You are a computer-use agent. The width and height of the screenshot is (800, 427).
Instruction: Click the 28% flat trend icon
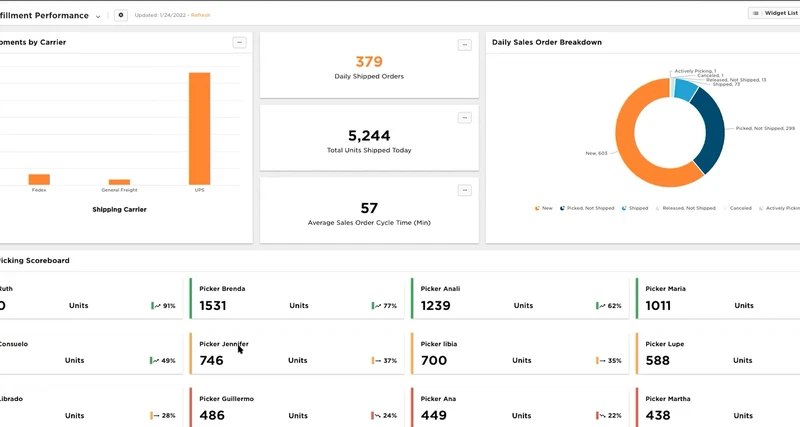(155, 416)
